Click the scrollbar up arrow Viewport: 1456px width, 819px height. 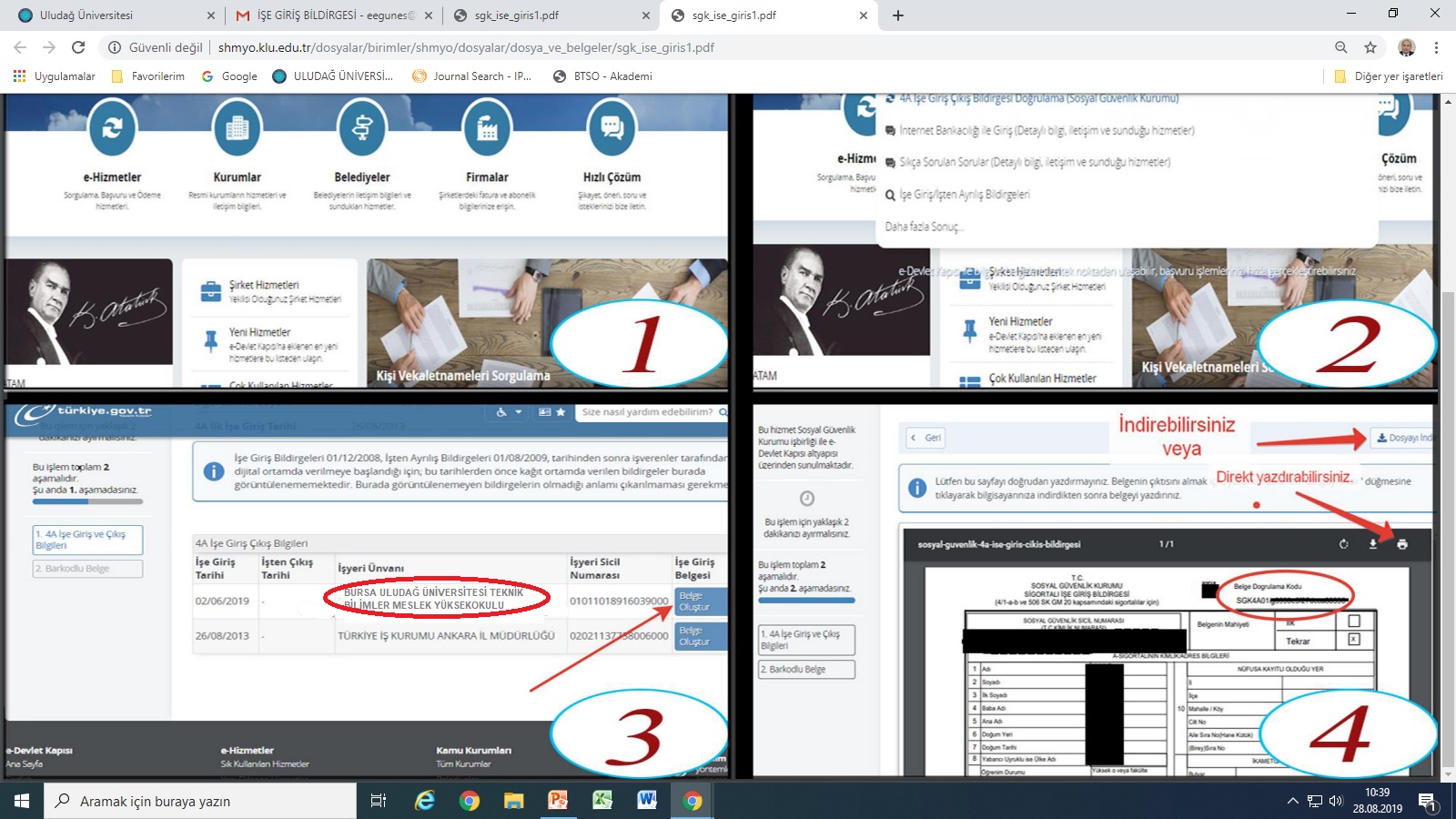1449,101
